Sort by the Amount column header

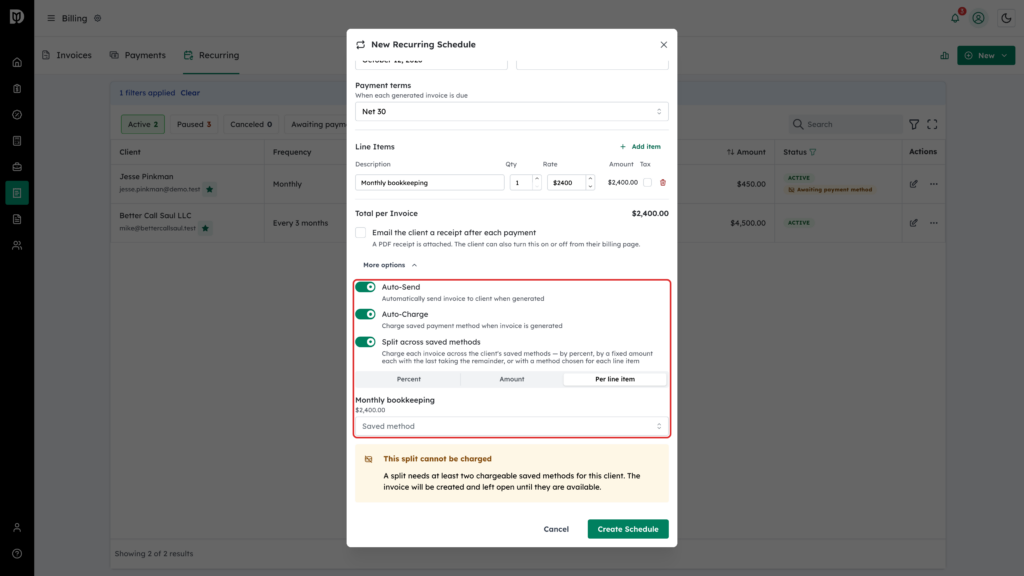(x=746, y=152)
